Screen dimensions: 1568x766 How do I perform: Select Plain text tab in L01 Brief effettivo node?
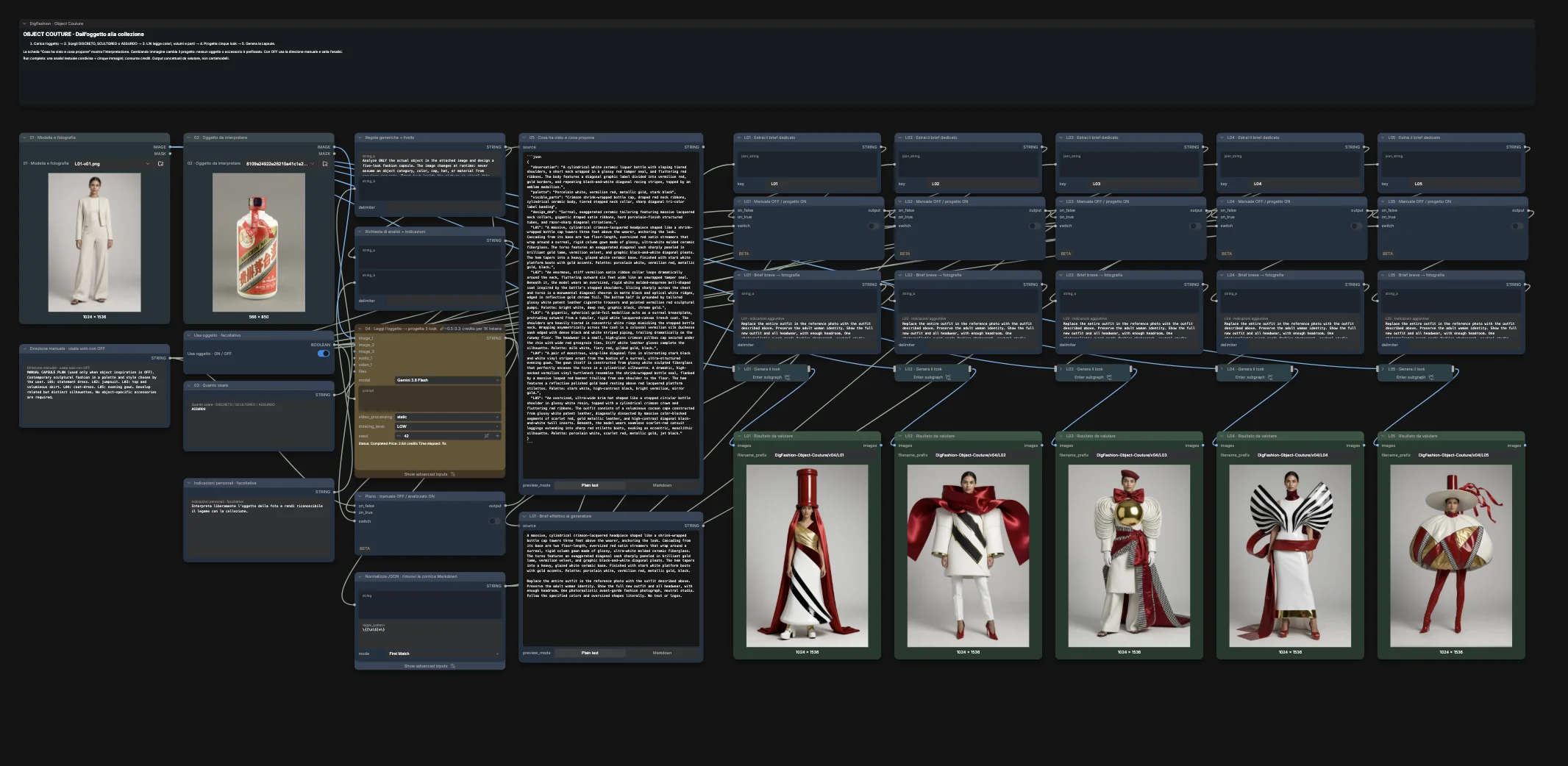point(590,653)
